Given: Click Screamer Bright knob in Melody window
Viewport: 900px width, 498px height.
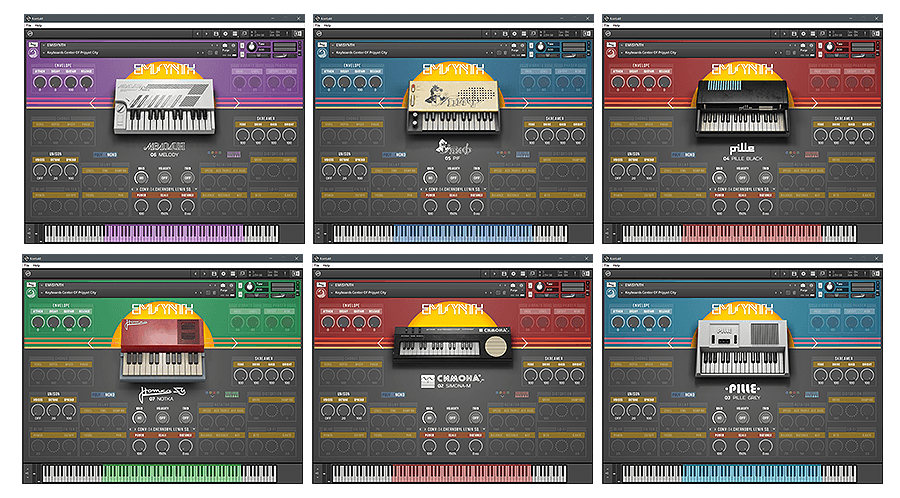Looking at the screenshot, I should (289, 136).
